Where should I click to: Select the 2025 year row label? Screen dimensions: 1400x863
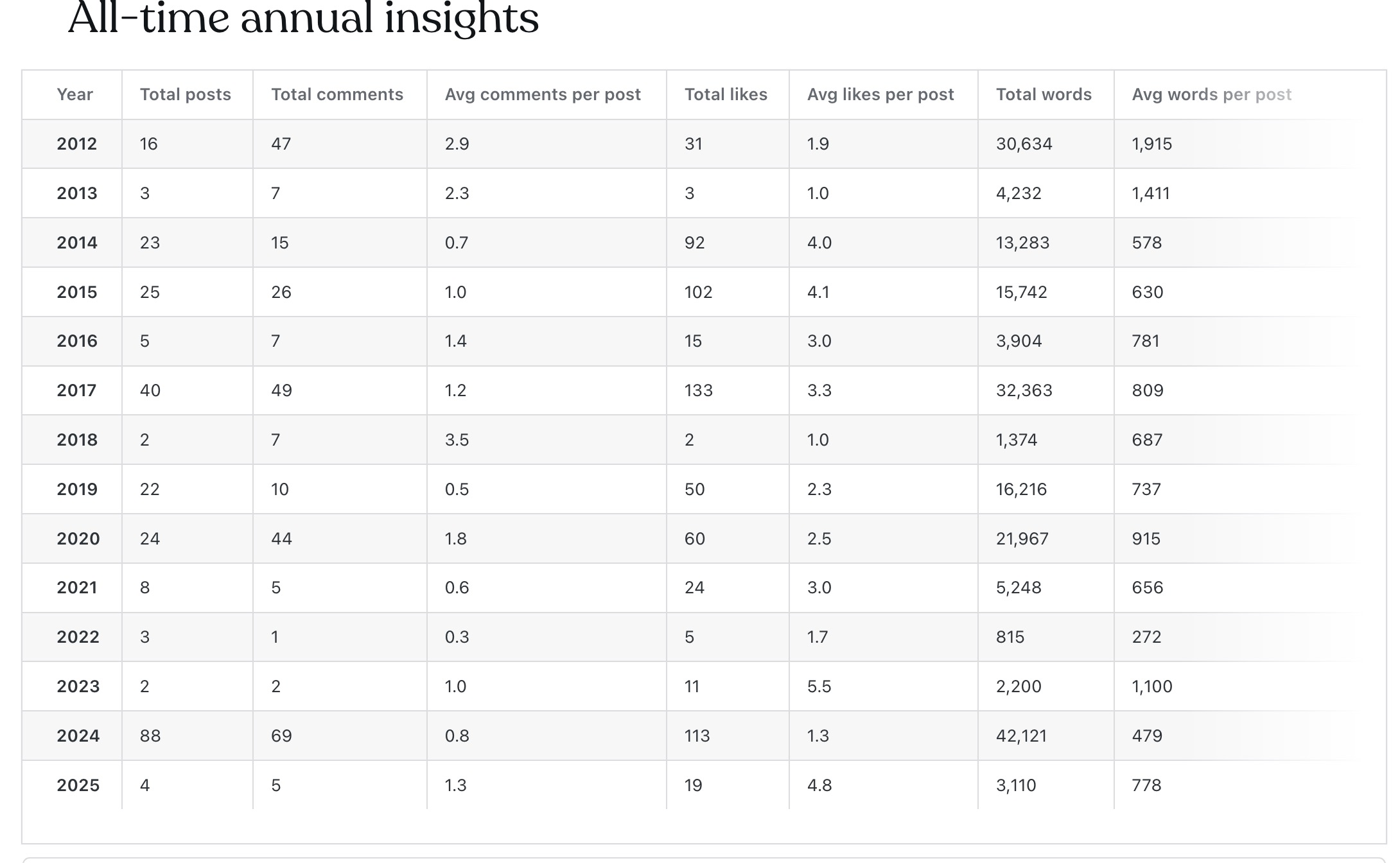[x=78, y=785]
